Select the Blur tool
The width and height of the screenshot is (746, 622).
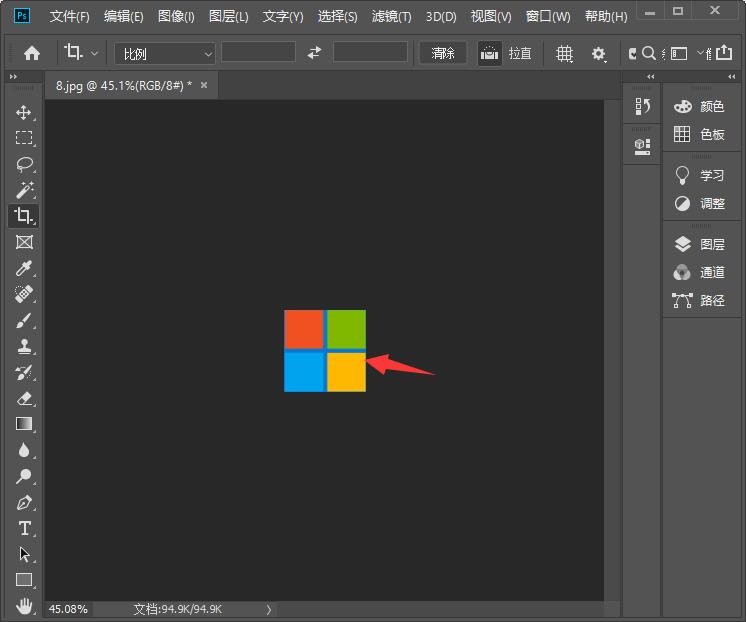(24, 450)
